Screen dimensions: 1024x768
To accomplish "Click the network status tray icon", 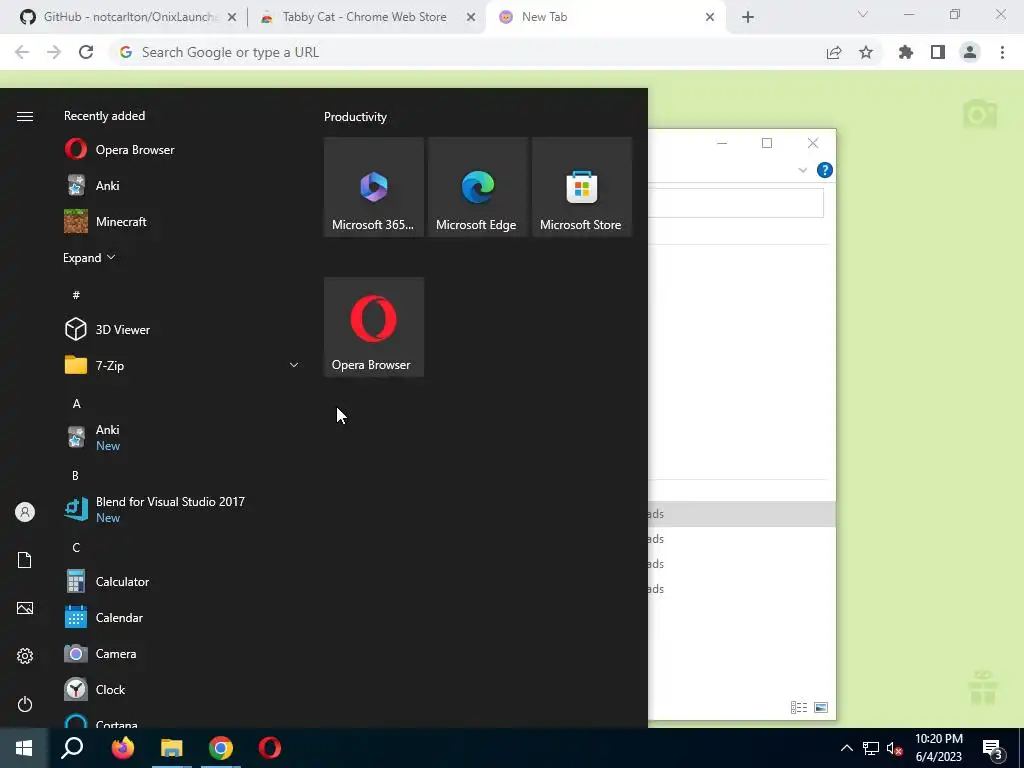I will pos(871,748).
